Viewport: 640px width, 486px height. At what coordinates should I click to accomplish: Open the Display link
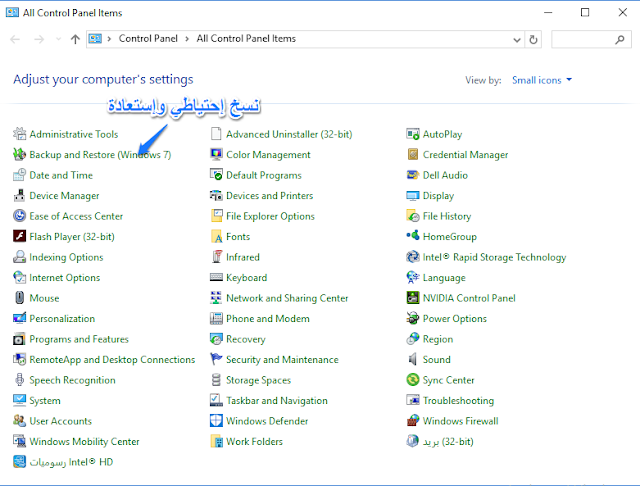[x=438, y=196]
